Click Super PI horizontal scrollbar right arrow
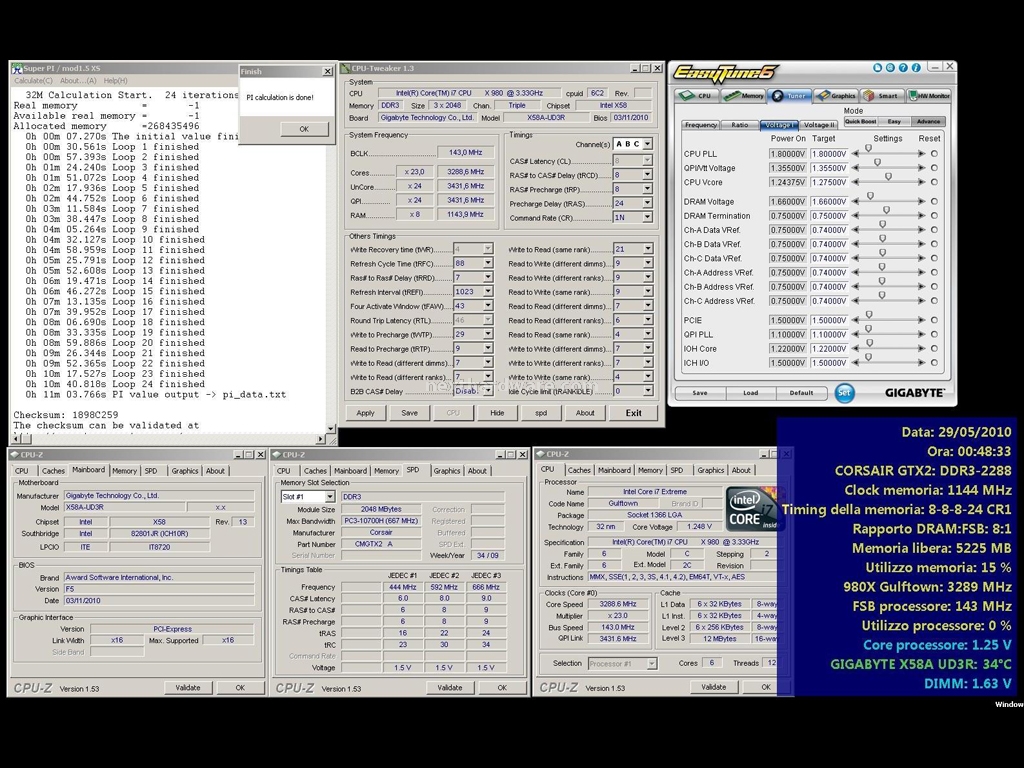The height and width of the screenshot is (768, 1024). 321,440
